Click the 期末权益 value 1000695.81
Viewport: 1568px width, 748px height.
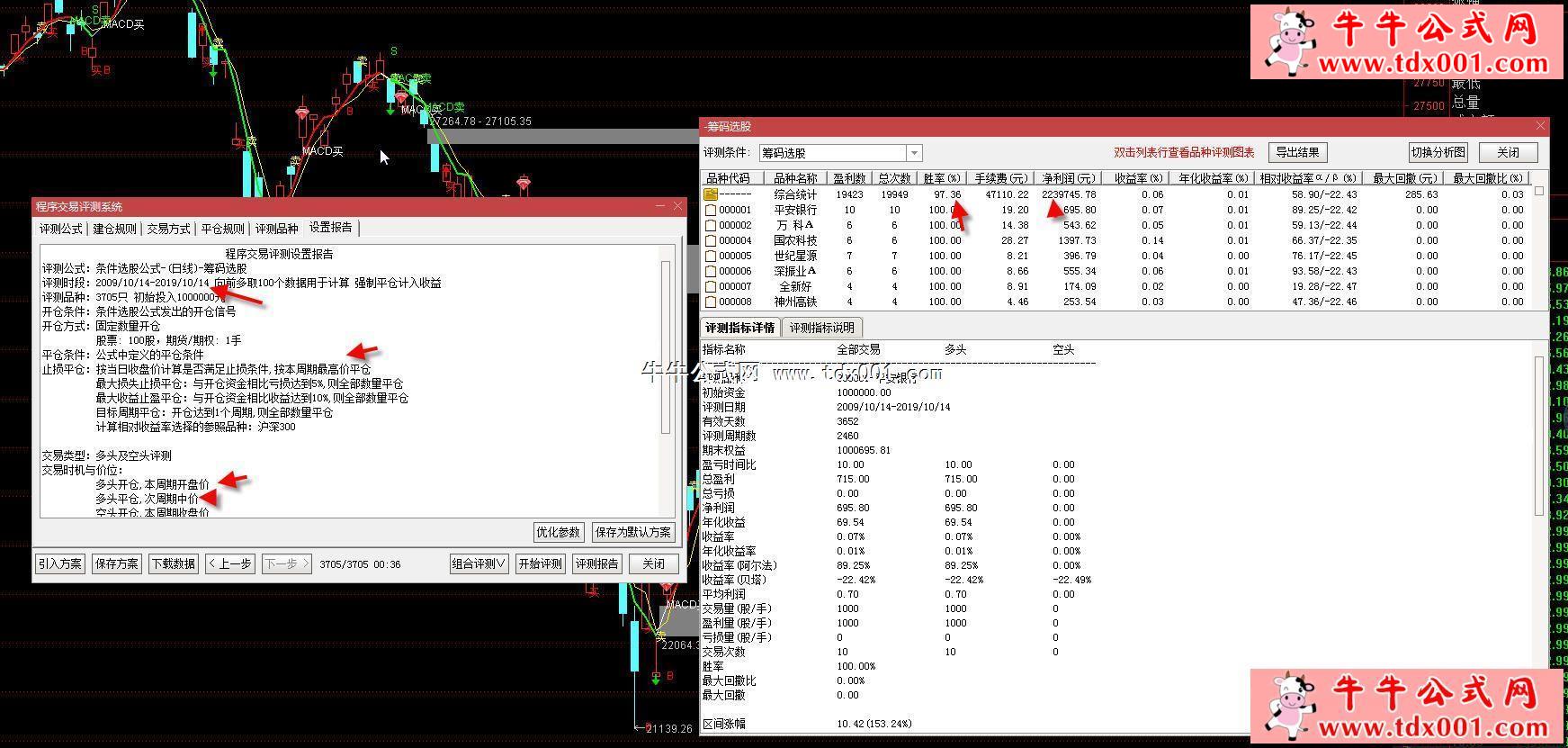pyautogui.click(x=864, y=450)
